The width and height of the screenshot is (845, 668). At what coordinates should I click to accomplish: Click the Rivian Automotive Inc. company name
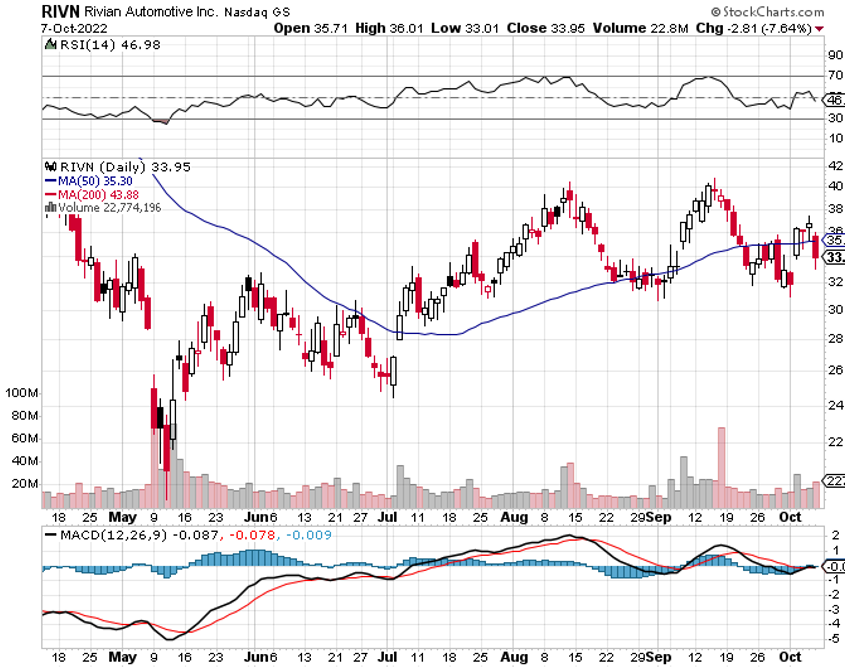click(151, 11)
